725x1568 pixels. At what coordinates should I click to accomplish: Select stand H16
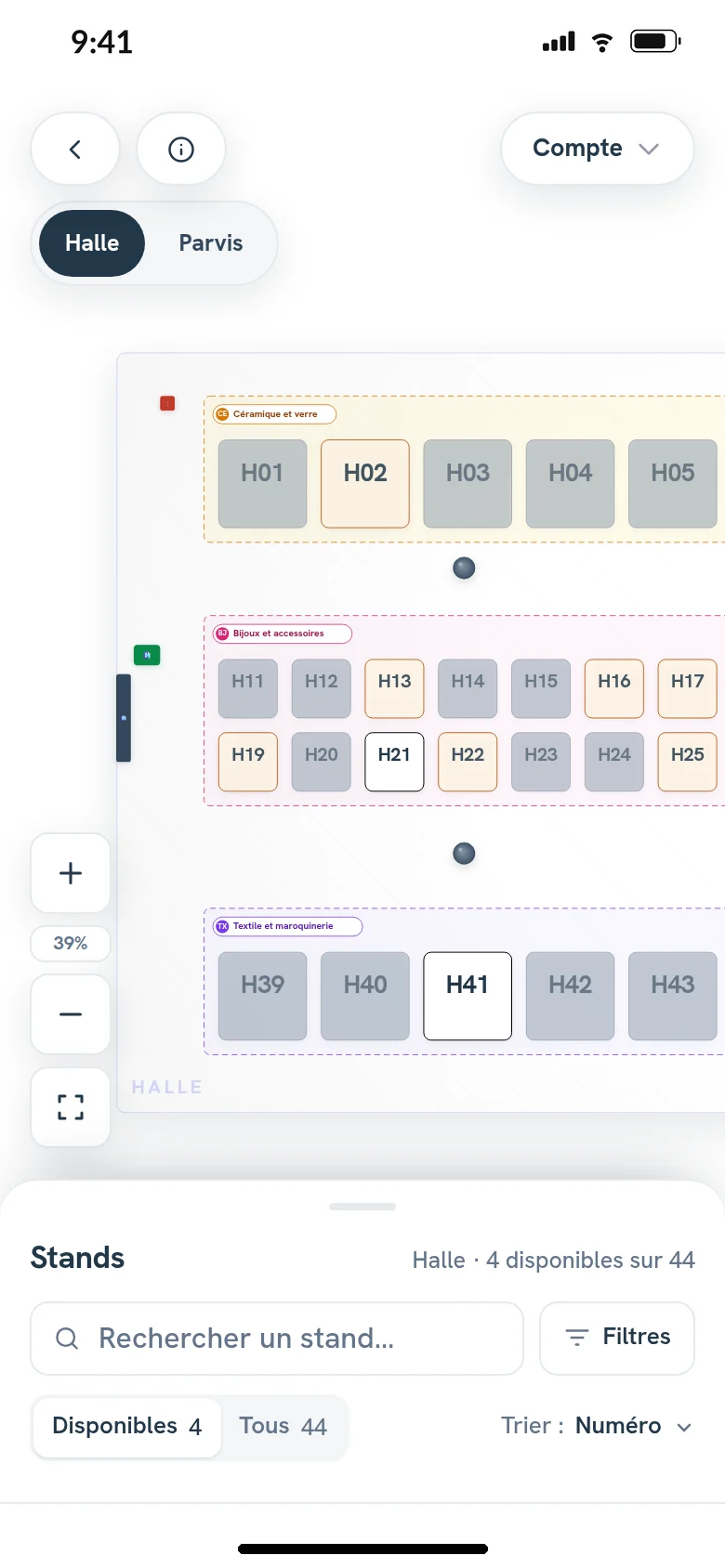click(x=614, y=688)
